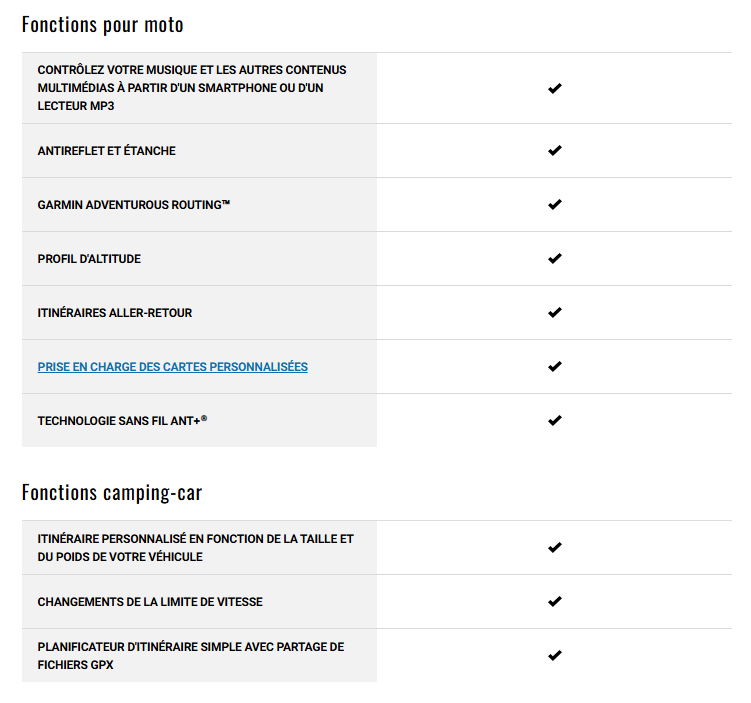Click Garmin Adventurous Routing feature label

134,205
